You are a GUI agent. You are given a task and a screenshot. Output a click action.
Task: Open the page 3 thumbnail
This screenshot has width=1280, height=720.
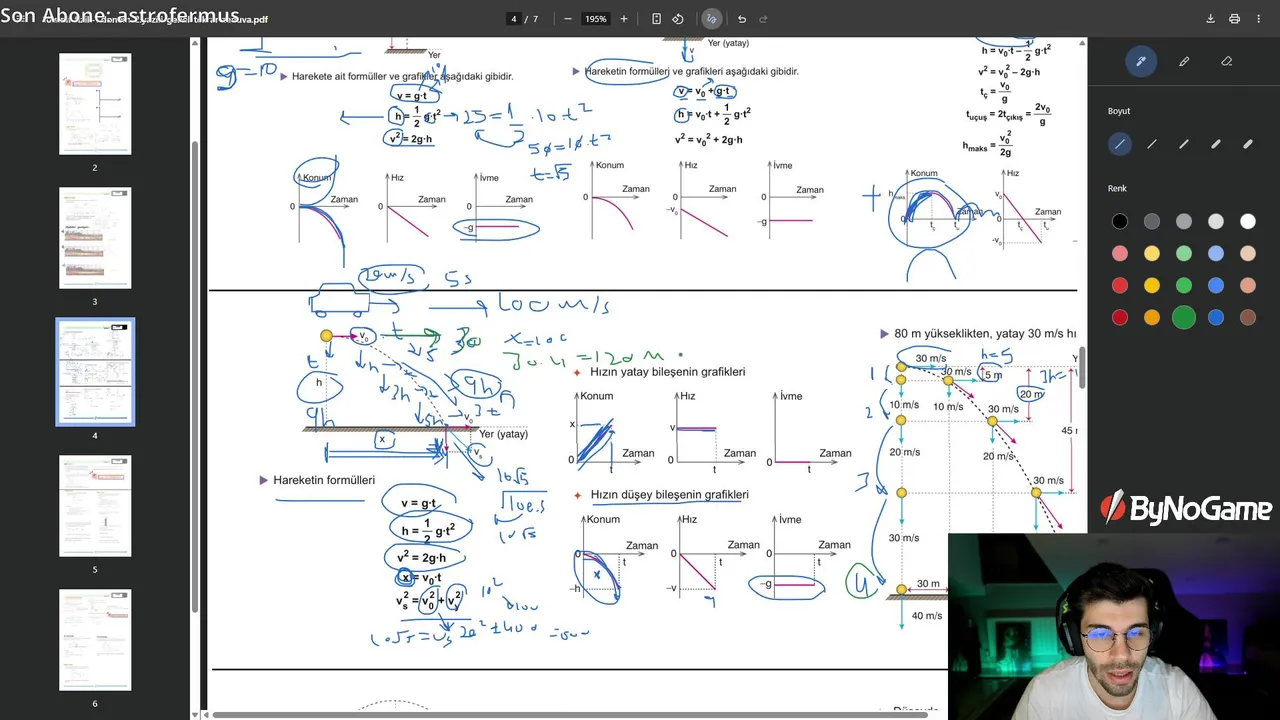click(95, 238)
